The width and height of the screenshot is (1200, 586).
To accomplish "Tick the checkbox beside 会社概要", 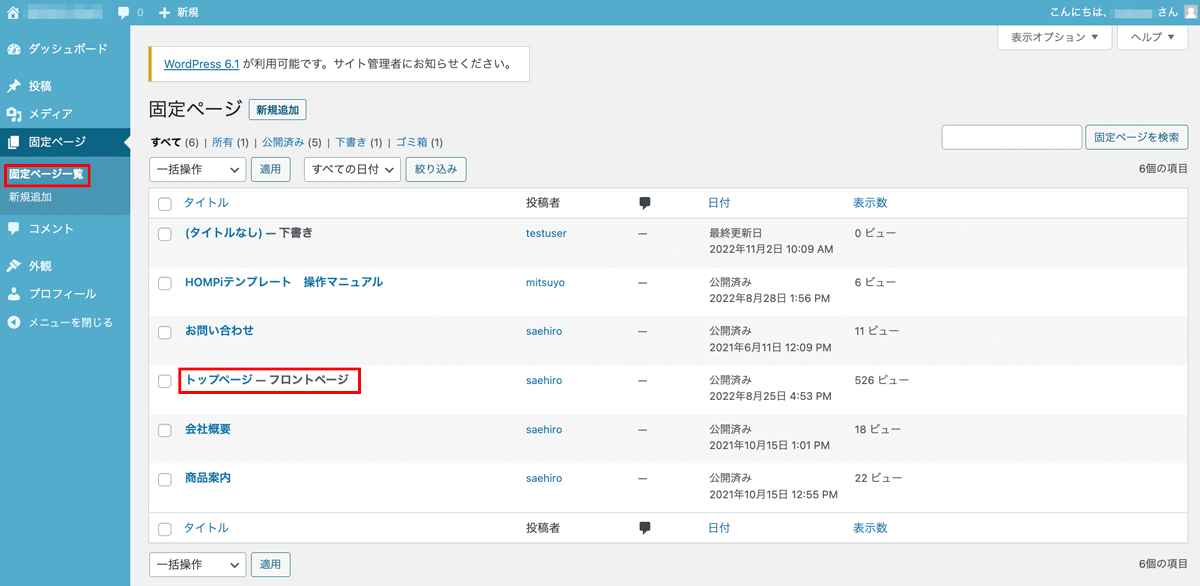I will 166,430.
